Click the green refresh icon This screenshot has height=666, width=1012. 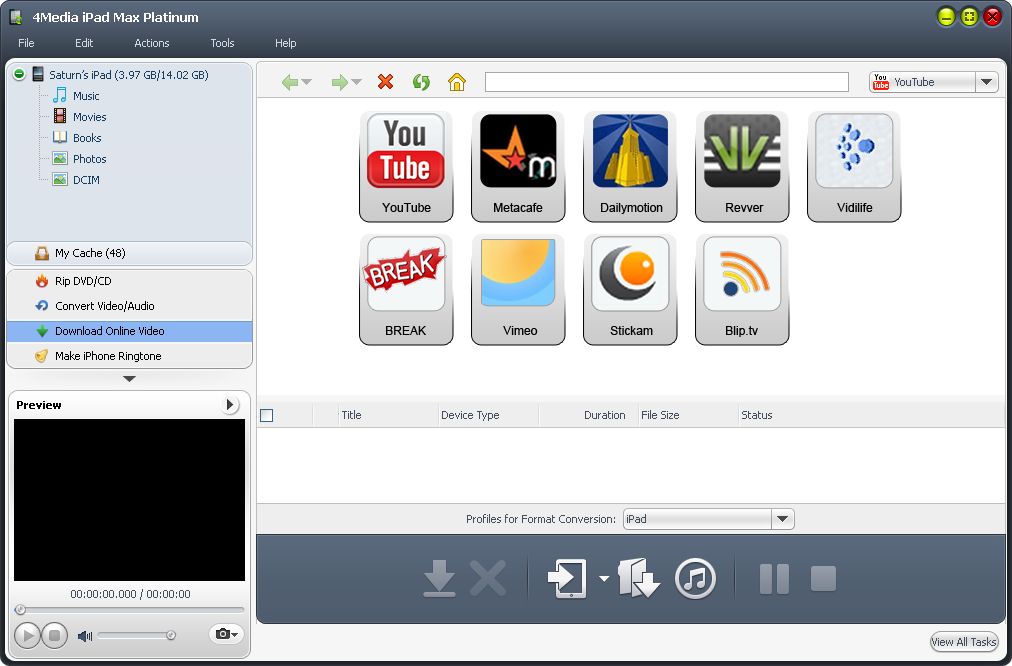point(421,82)
